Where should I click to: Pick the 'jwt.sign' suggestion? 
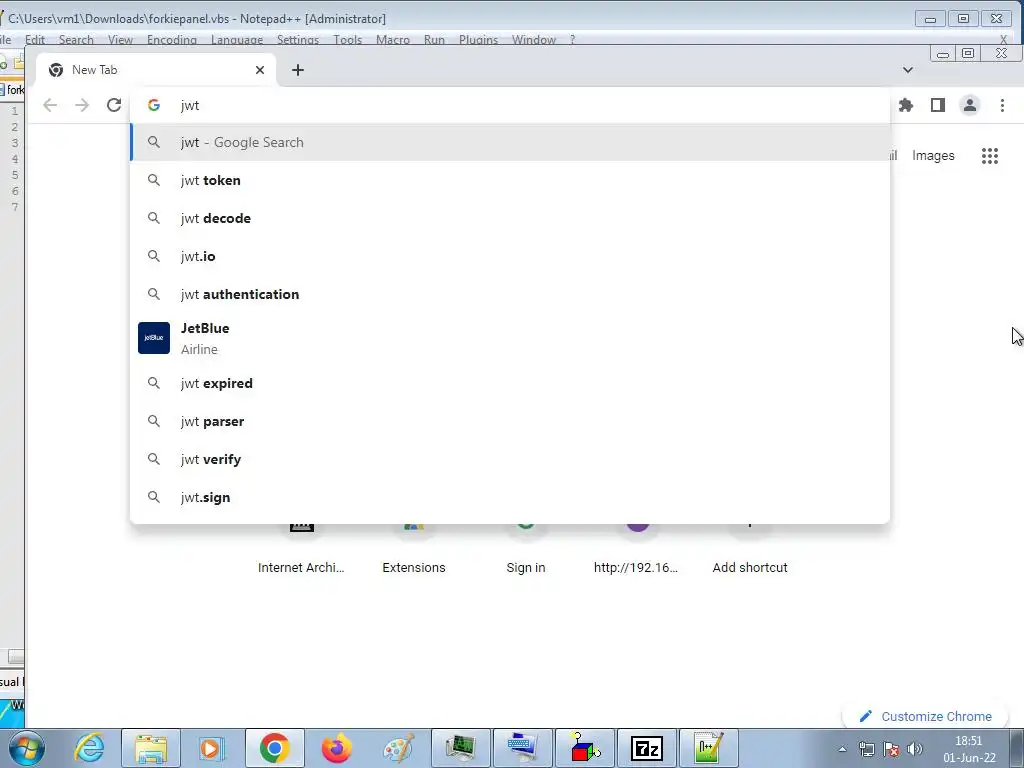click(509, 497)
